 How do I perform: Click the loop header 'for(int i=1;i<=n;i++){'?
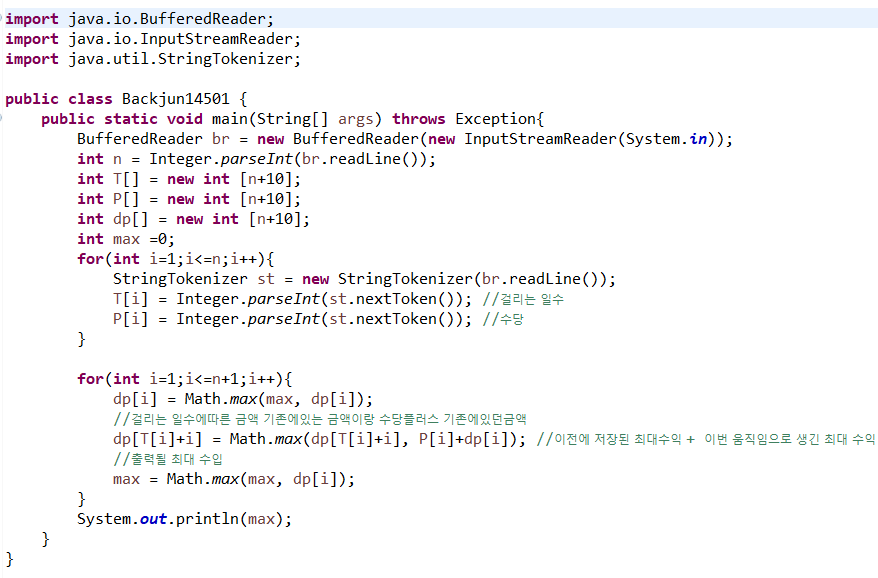(176, 259)
